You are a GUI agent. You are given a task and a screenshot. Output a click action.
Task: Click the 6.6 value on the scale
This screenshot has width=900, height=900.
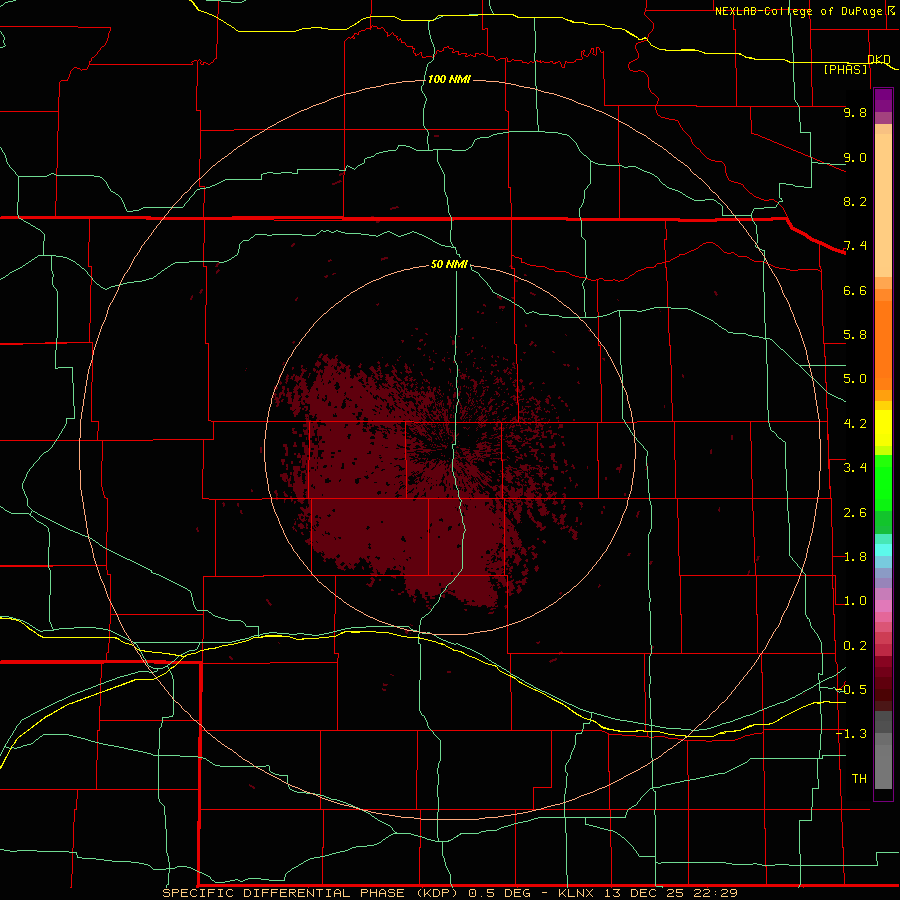click(x=855, y=290)
